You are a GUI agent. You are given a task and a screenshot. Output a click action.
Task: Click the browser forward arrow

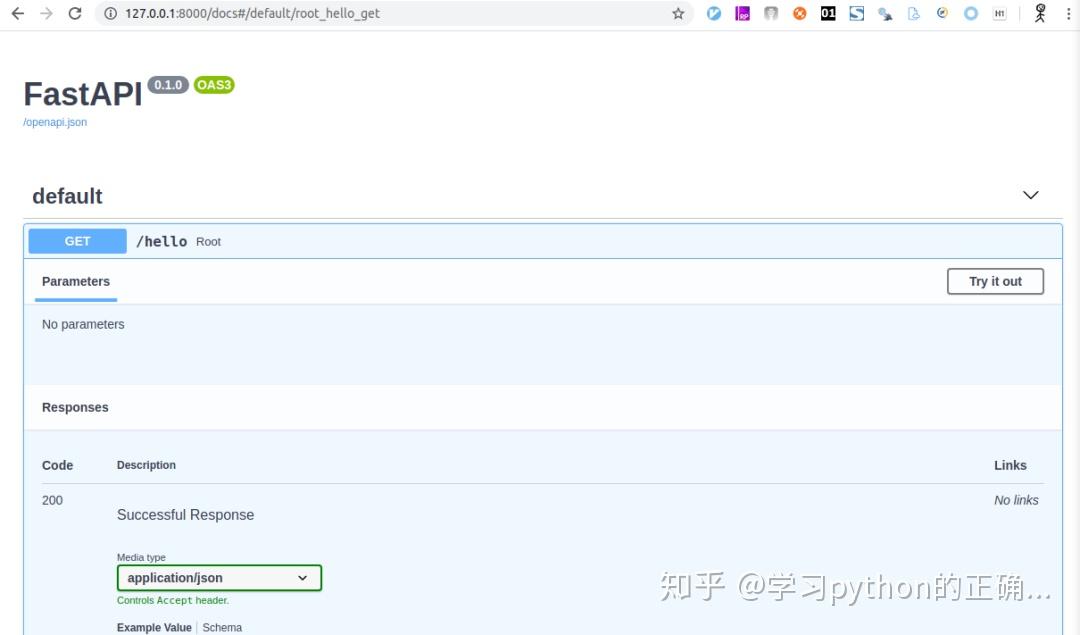[x=46, y=13]
